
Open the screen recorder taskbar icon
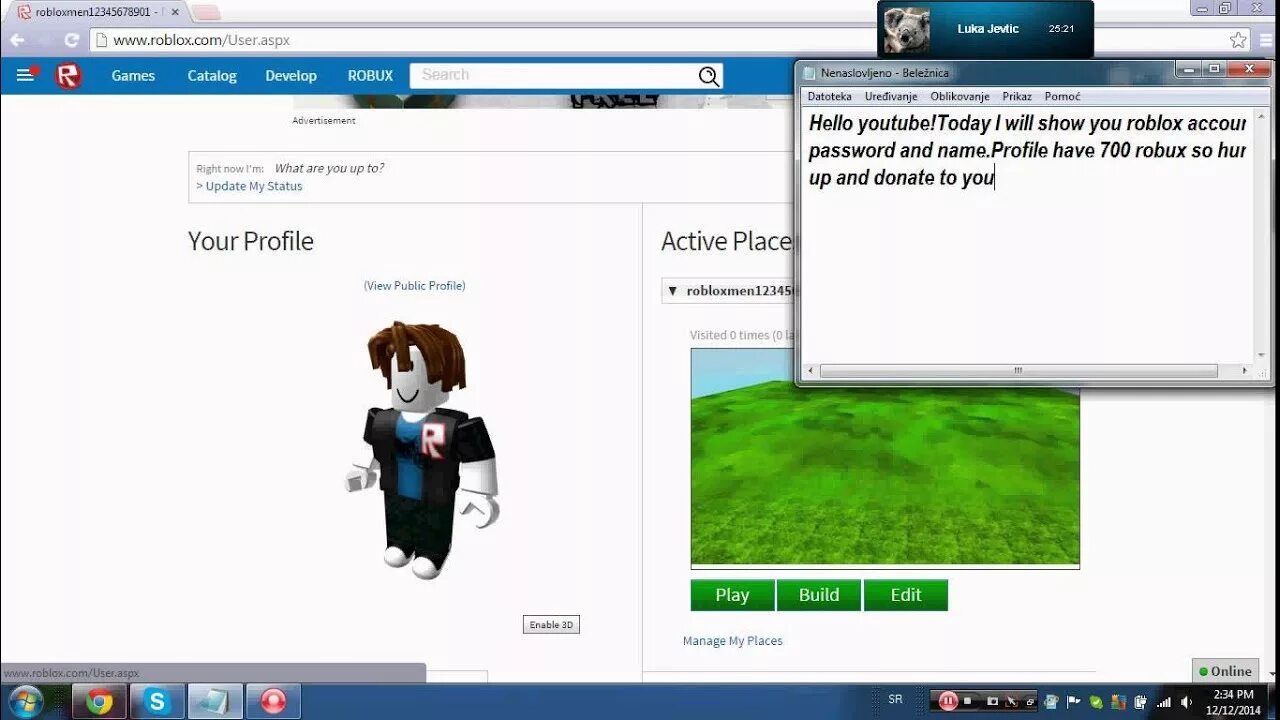[273, 701]
